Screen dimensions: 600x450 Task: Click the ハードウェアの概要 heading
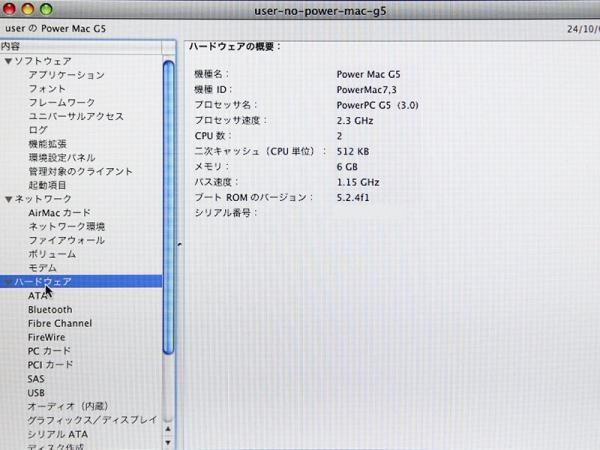235,47
